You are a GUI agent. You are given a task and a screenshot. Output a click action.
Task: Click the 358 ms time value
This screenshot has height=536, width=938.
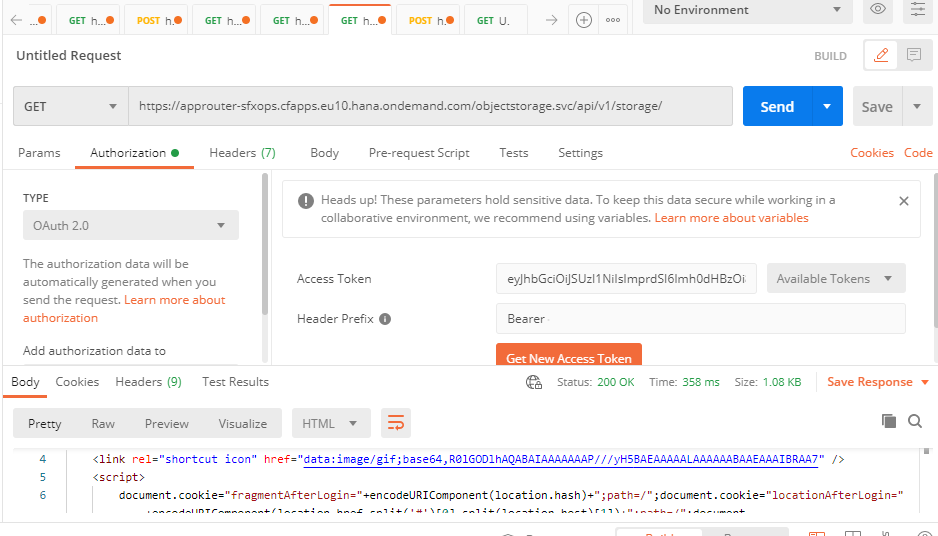(701, 382)
